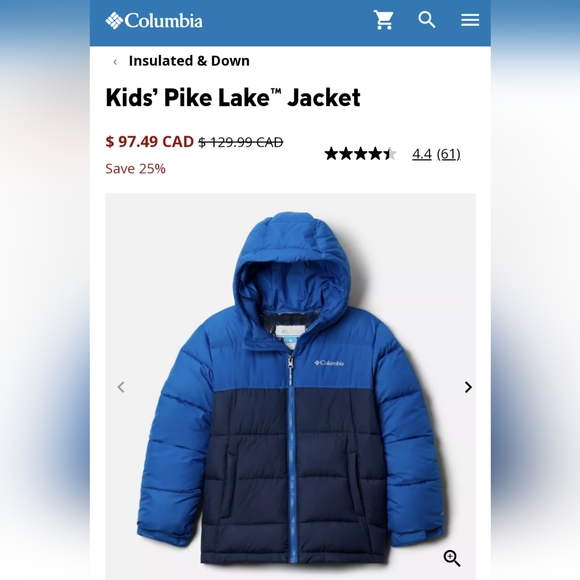View the 61 reviews
The image size is (580, 580).
(448, 154)
